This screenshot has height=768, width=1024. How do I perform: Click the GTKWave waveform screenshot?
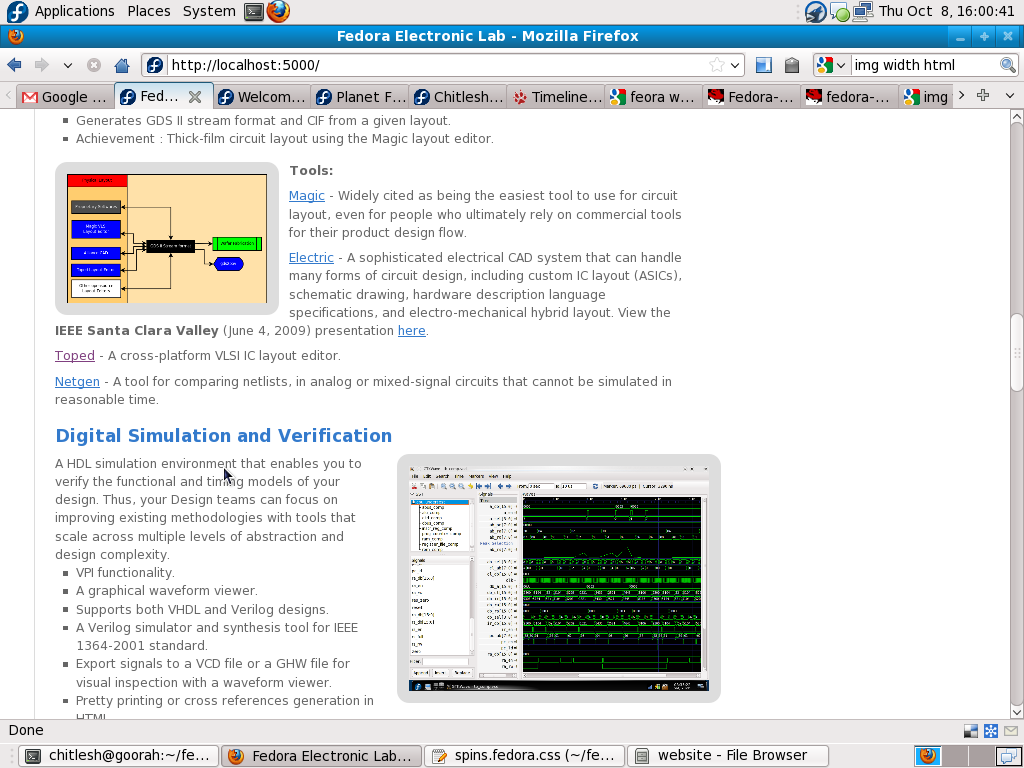(558, 578)
